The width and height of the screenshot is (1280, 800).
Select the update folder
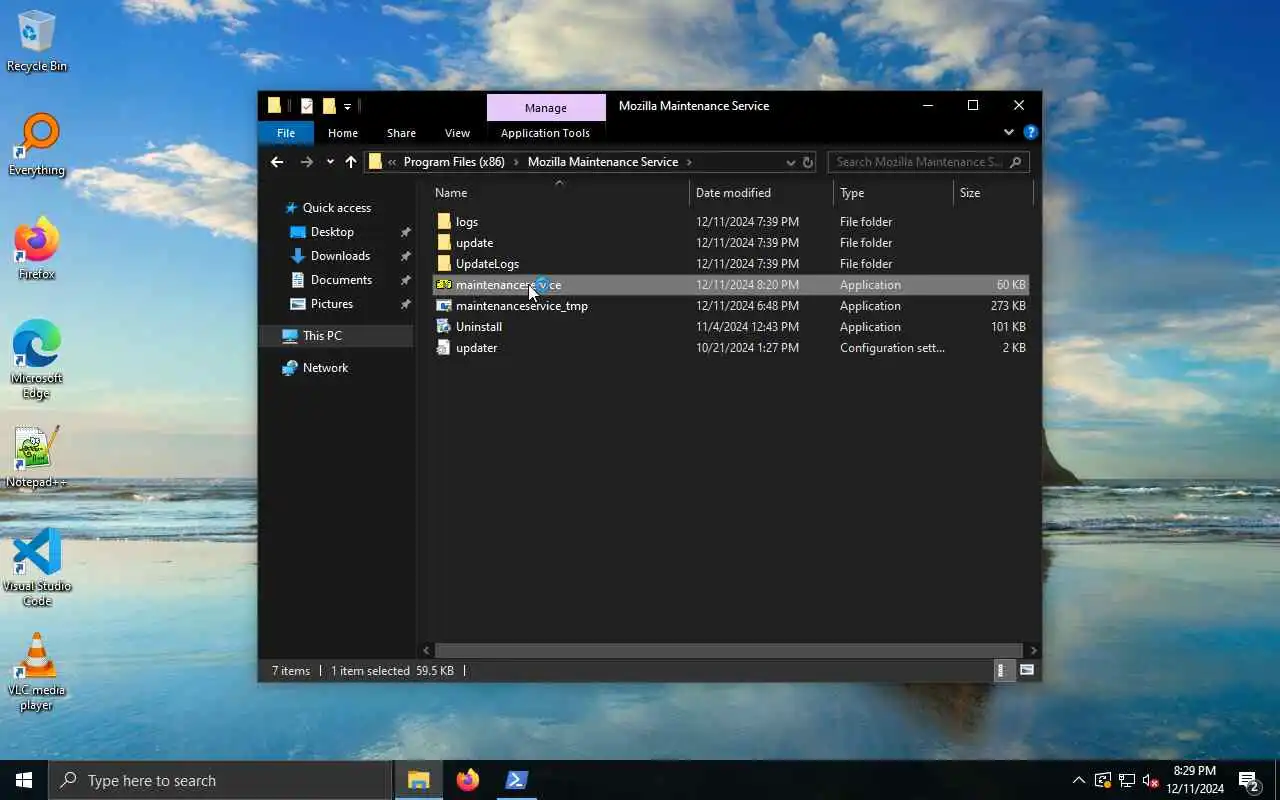[474, 243]
